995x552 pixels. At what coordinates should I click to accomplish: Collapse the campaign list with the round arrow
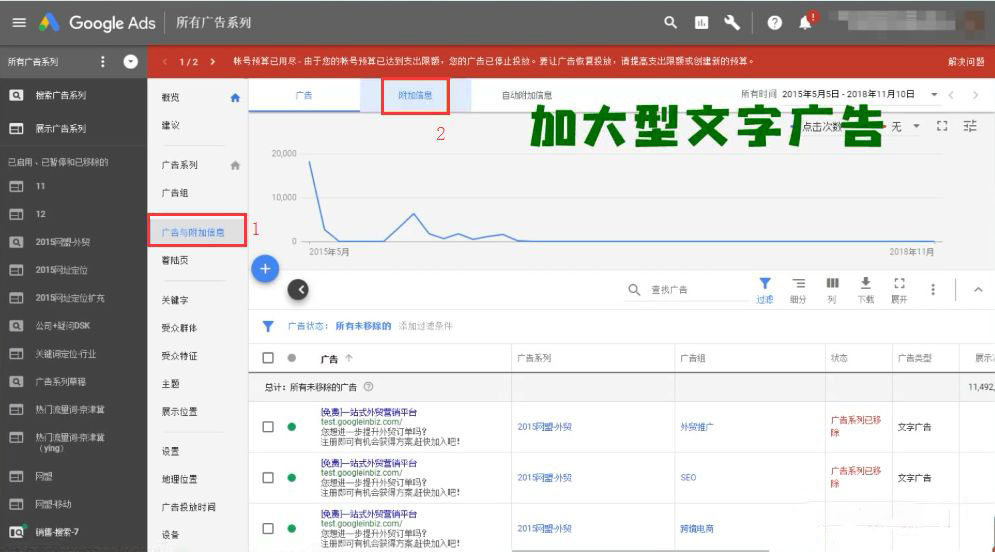130,62
